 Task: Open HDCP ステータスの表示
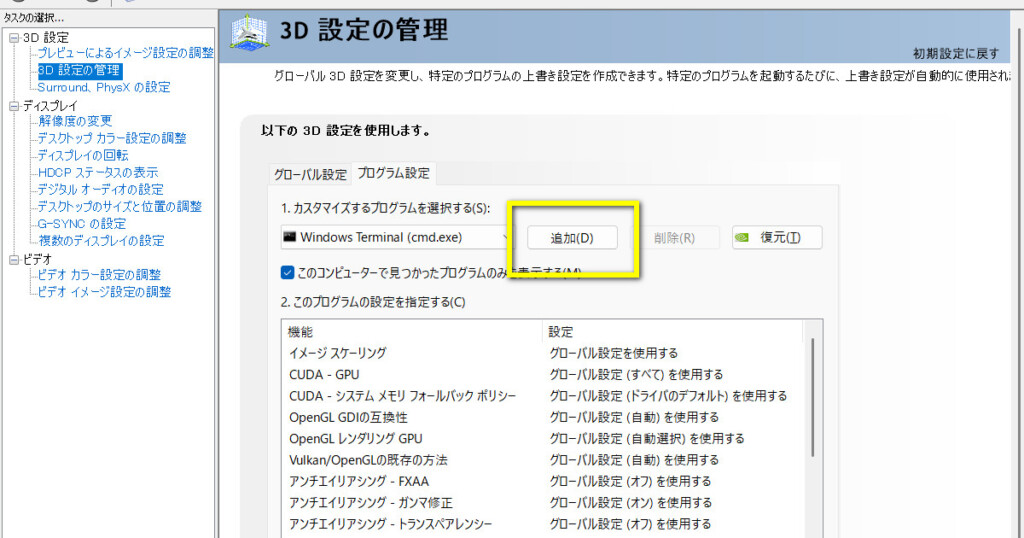point(98,172)
